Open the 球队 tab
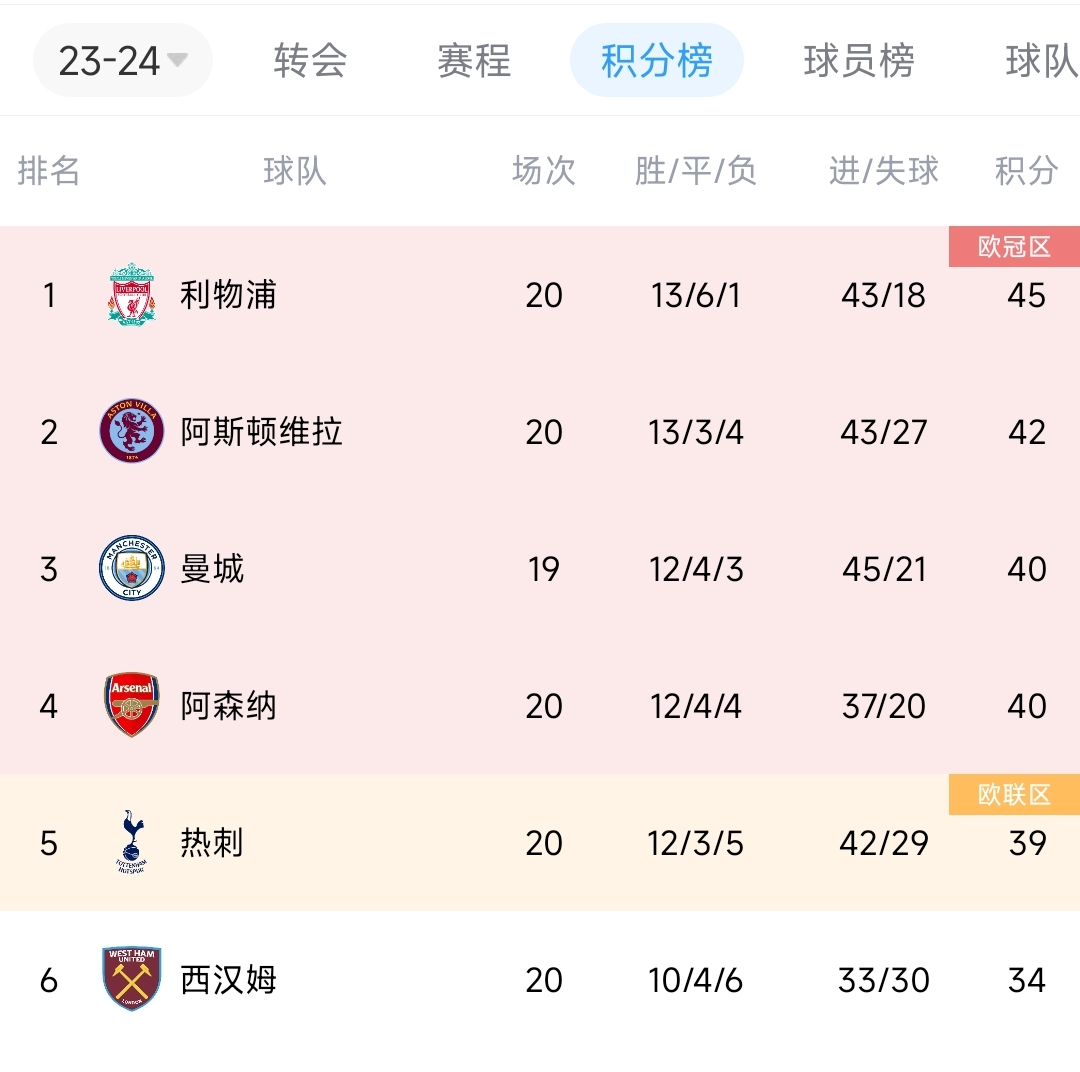 [x=1041, y=61]
